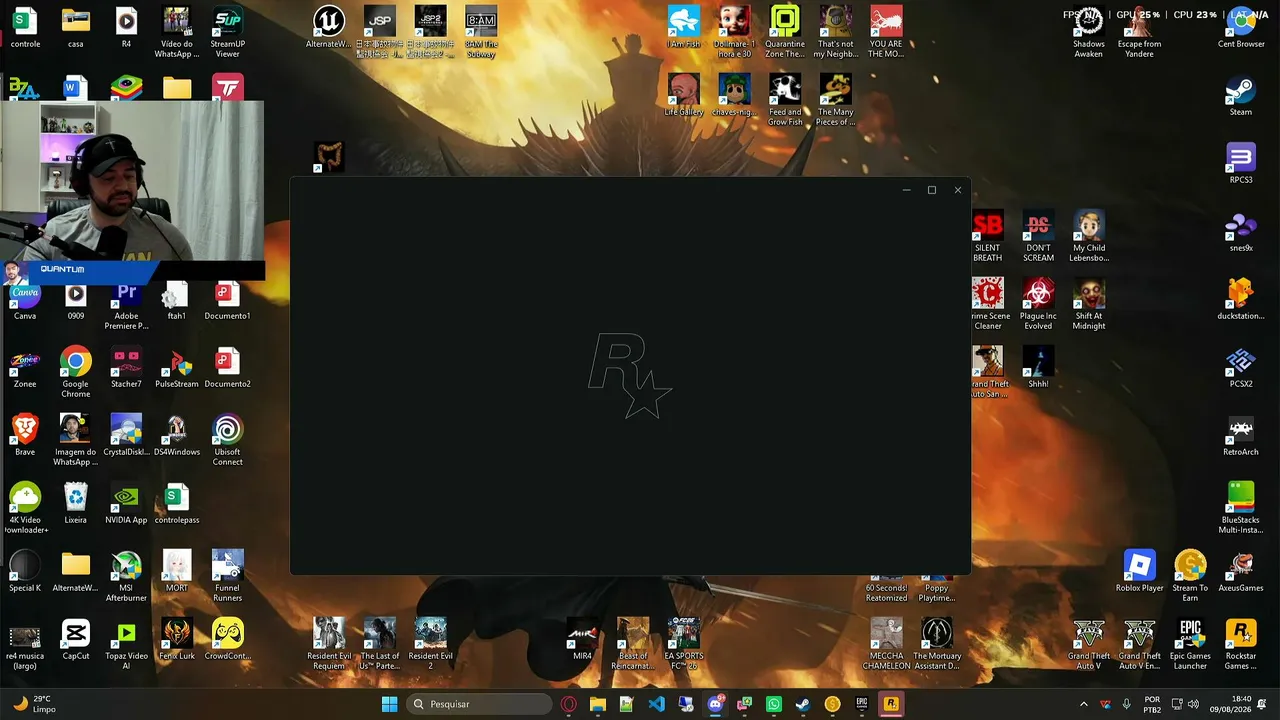Select the Cent Browser desktop icon
Screen dimensions: 1280x720
[x=1241, y=28]
